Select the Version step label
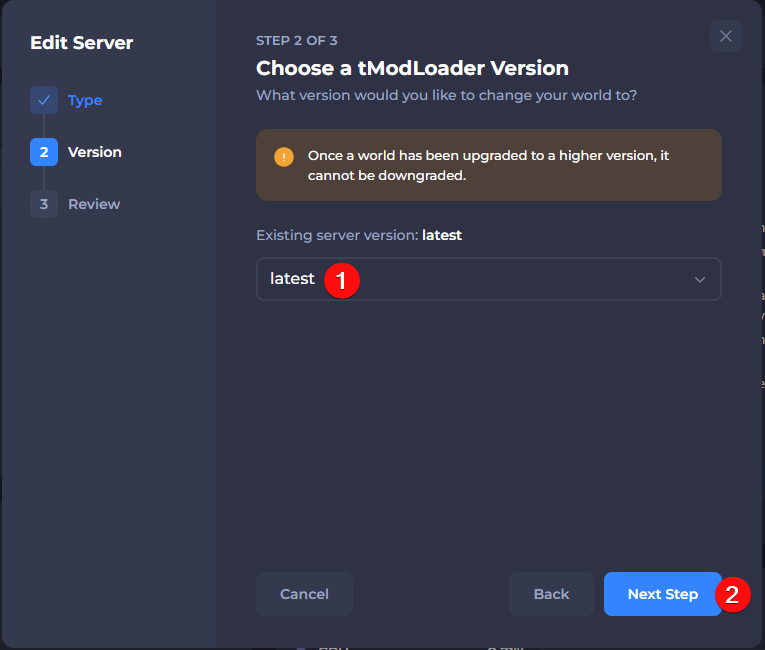This screenshot has width=765, height=650. 95,152
